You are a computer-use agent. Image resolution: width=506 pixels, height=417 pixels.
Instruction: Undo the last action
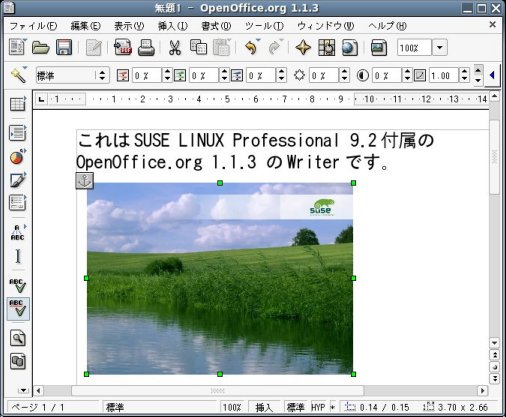point(252,47)
